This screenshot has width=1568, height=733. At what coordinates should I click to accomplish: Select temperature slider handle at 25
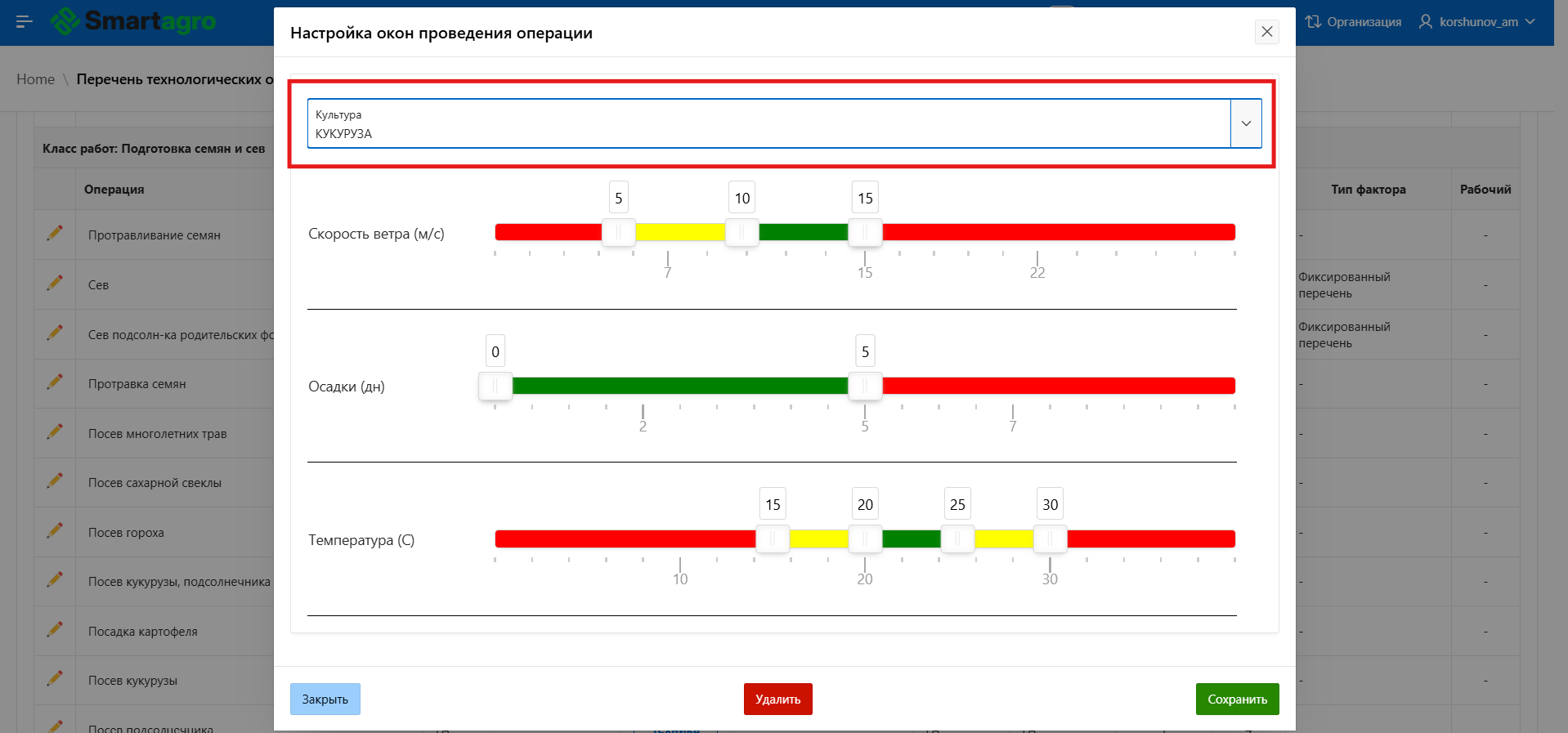click(x=957, y=539)
